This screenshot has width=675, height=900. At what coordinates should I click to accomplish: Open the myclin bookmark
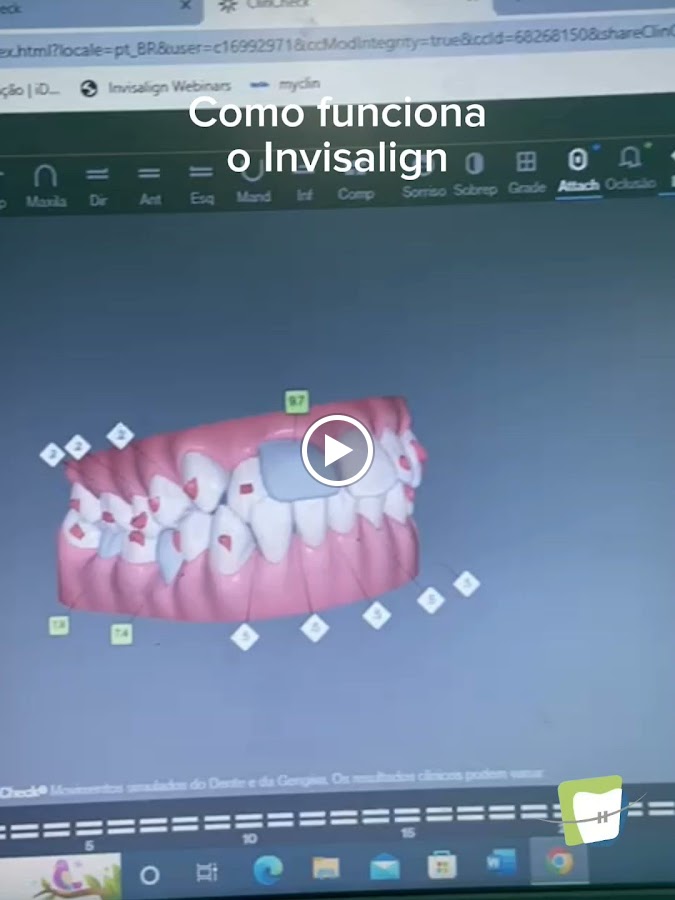click(x=285, y=84)
